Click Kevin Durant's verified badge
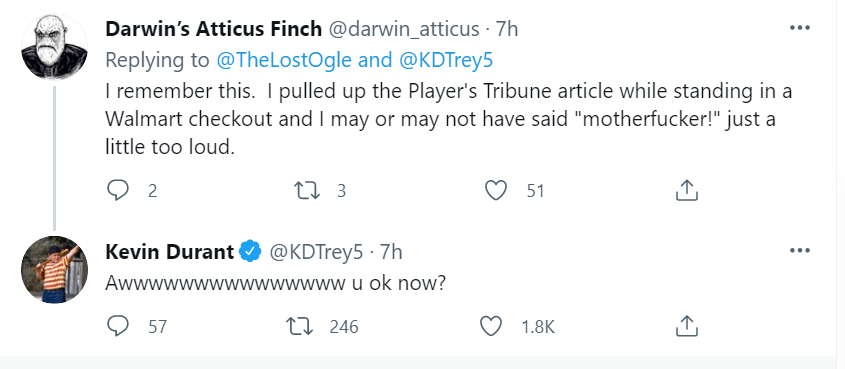The width and height of the screenshot is (845, 369). pyautogui.click(x=251, y=251)
